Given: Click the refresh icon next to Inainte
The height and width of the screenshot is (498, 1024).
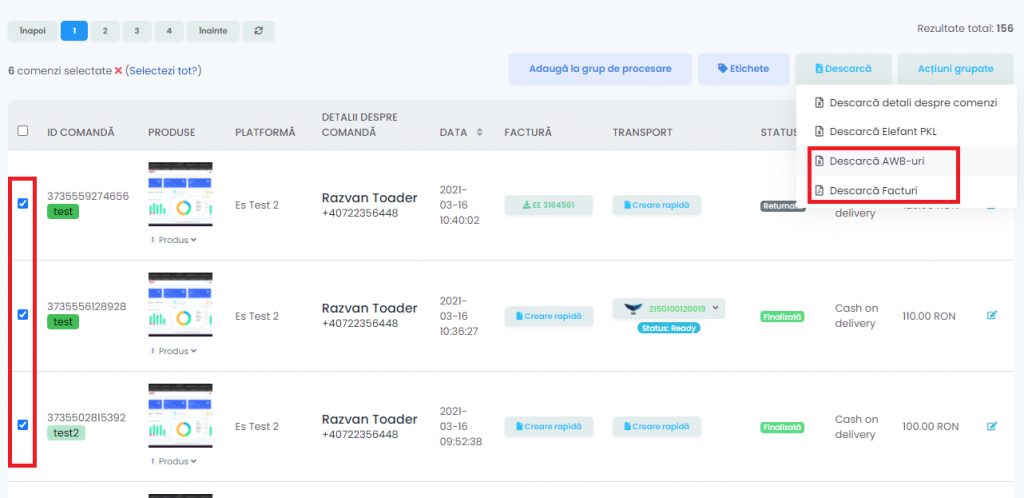Looking at the screenshot, I should click(259, 31).
